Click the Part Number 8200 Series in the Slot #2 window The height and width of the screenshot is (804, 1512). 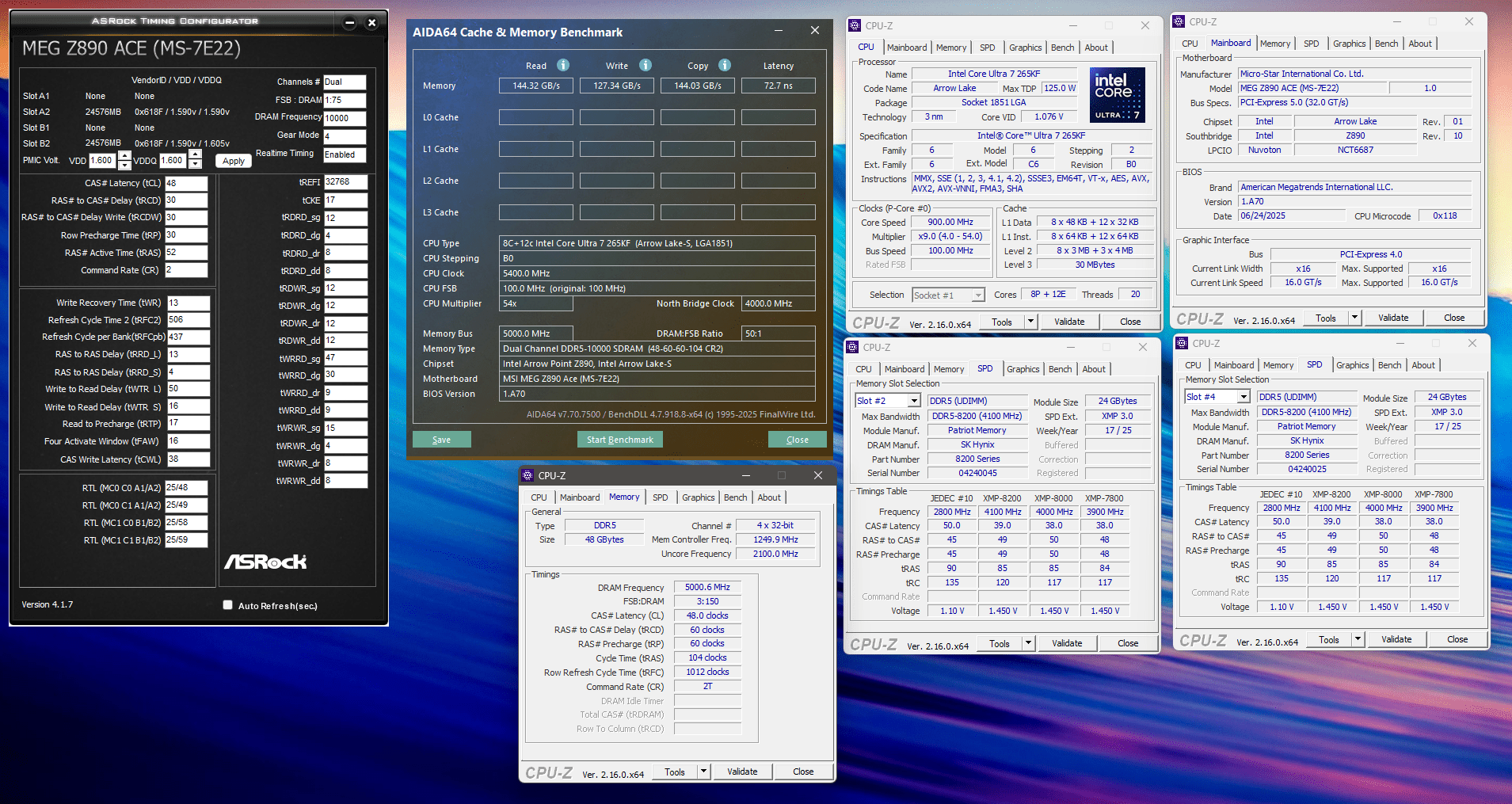977,459
